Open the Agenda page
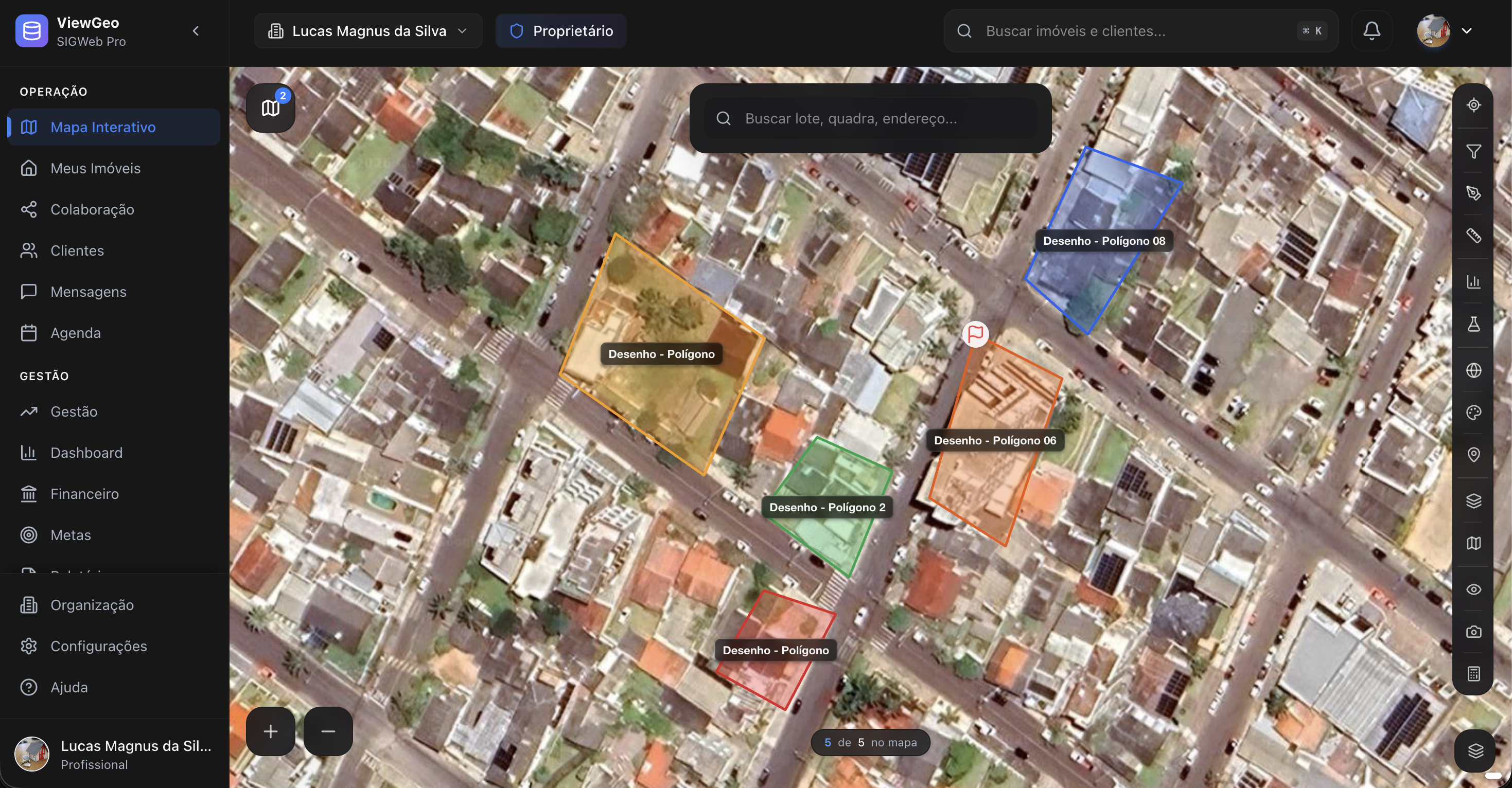This screenshot has height=788, width=1512. (x=114, y=333)
